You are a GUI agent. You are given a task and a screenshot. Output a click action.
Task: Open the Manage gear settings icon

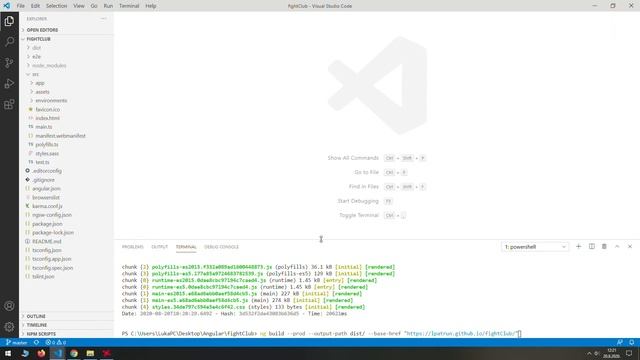[x=9, y=327]
